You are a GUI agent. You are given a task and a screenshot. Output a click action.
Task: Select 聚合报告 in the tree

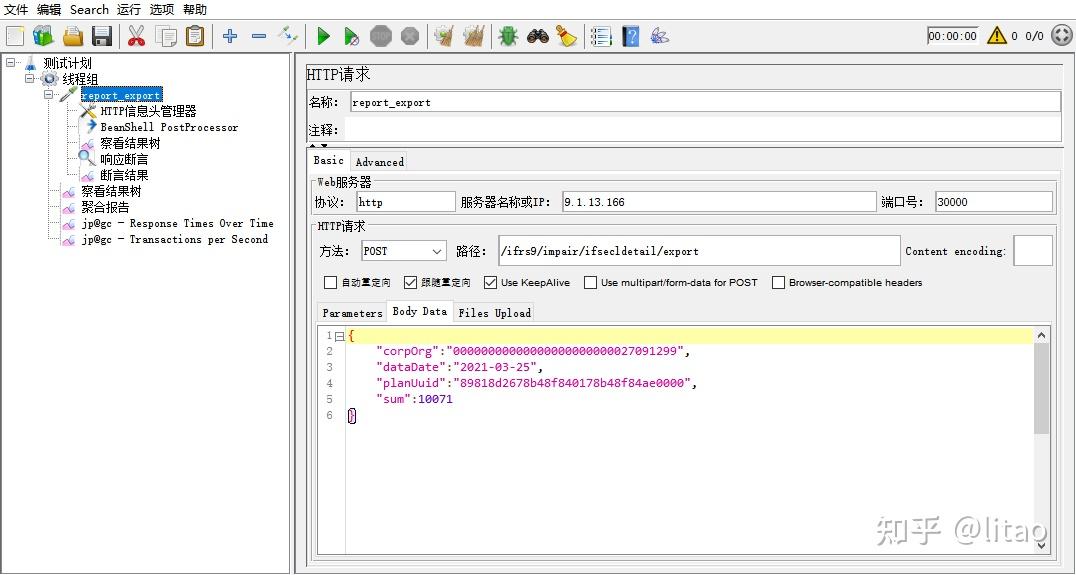tap(105, 207)
